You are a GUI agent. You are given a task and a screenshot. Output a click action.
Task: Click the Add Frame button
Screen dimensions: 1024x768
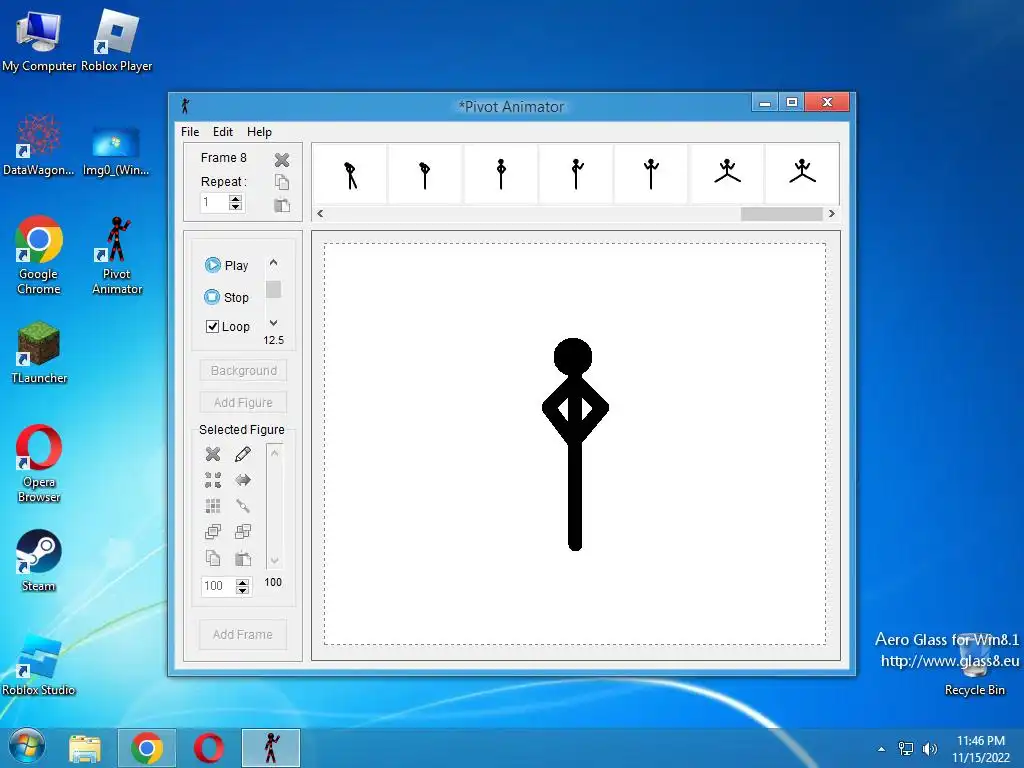[243, 634]
